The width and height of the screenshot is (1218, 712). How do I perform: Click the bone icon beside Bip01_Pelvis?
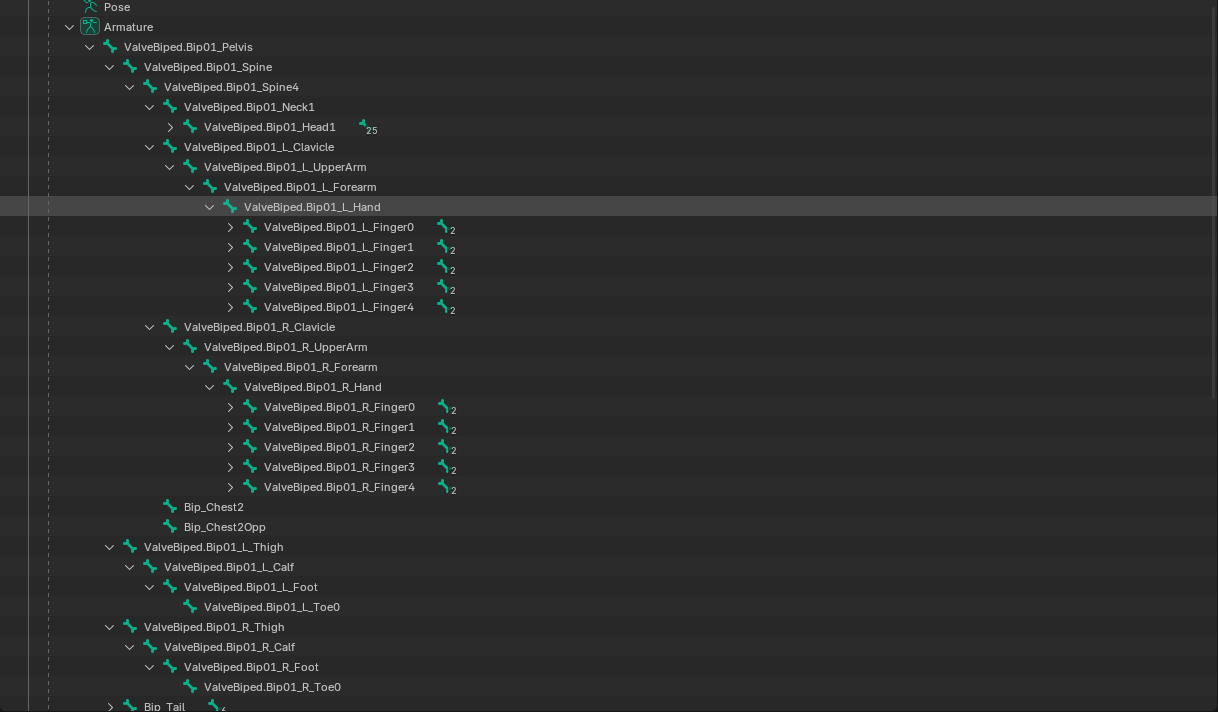click(110, 47)
